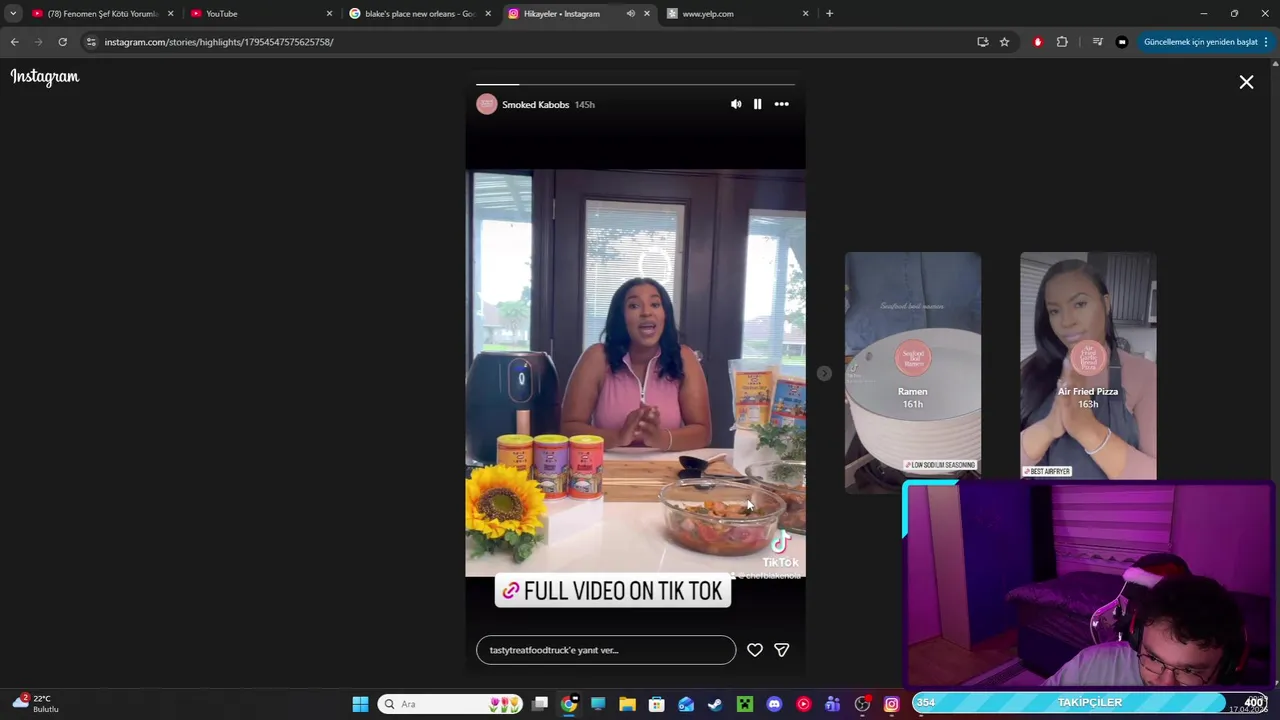The height and width of the screenshot is (720, 1280).
Task: Share the story with paper-plane icon
Action: [x=781, y=650]
